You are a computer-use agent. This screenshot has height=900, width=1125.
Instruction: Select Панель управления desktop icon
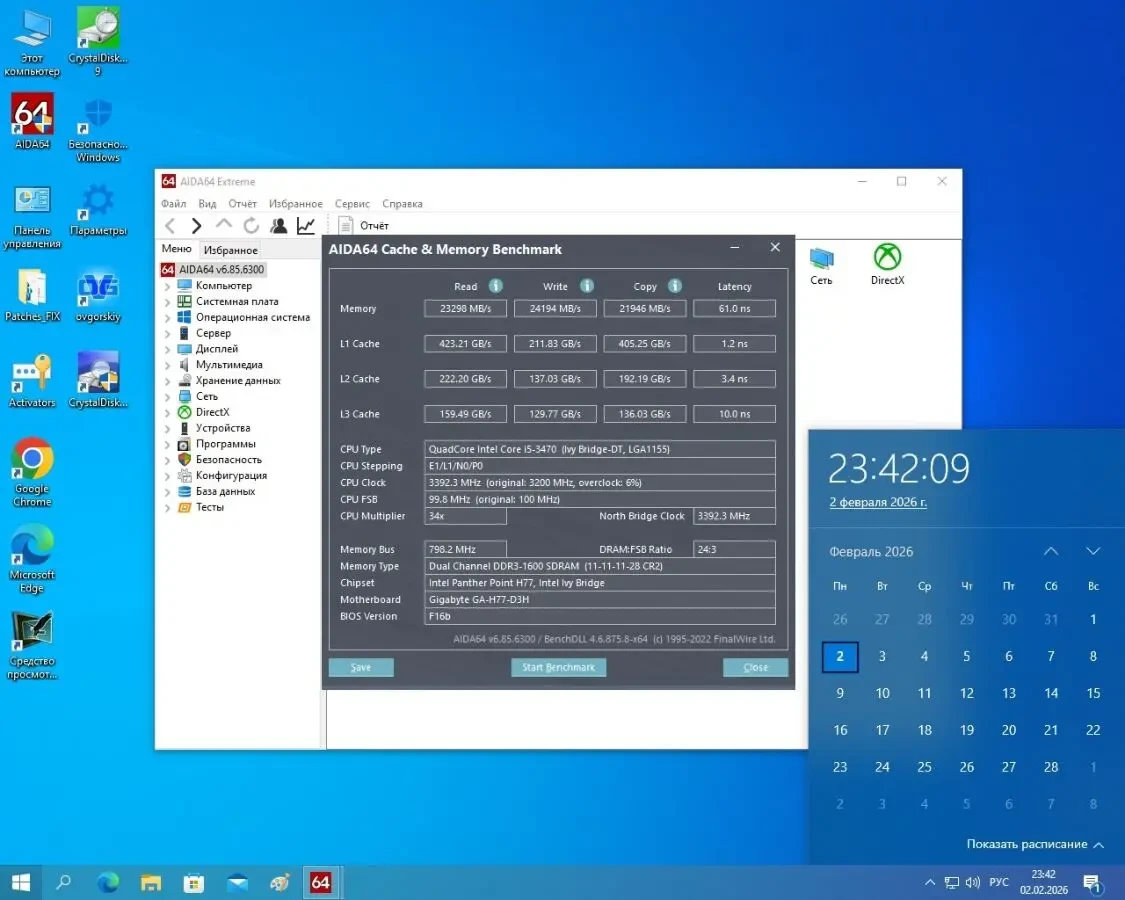32,217
